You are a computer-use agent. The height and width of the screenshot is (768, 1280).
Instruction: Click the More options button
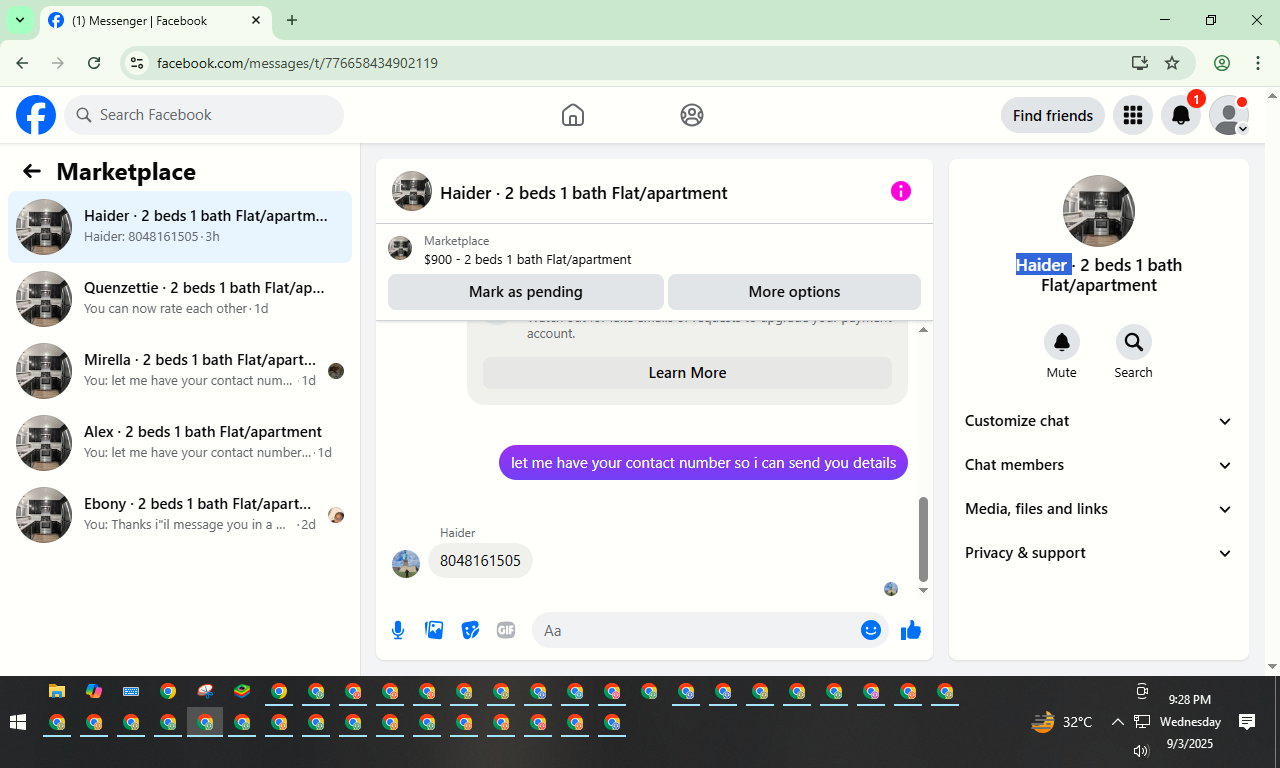point(794,292)
